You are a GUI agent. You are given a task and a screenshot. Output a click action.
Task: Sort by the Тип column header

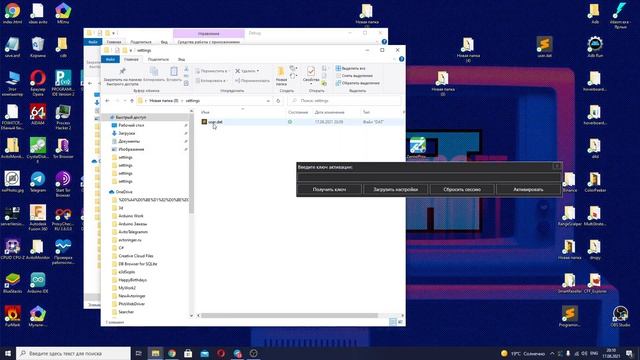tap(366, 112)
